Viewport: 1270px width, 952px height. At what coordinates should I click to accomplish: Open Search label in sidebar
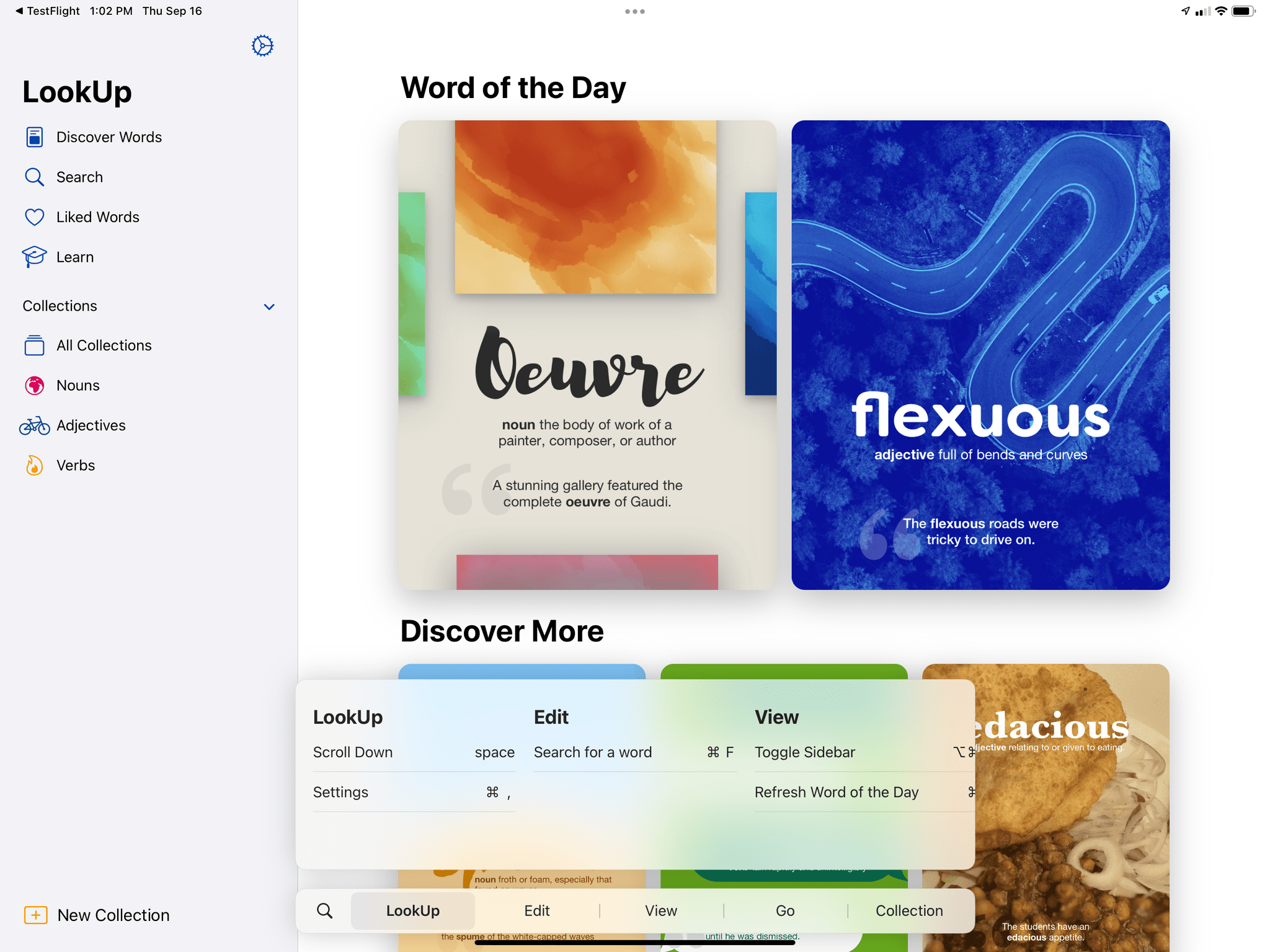(79, 177)
